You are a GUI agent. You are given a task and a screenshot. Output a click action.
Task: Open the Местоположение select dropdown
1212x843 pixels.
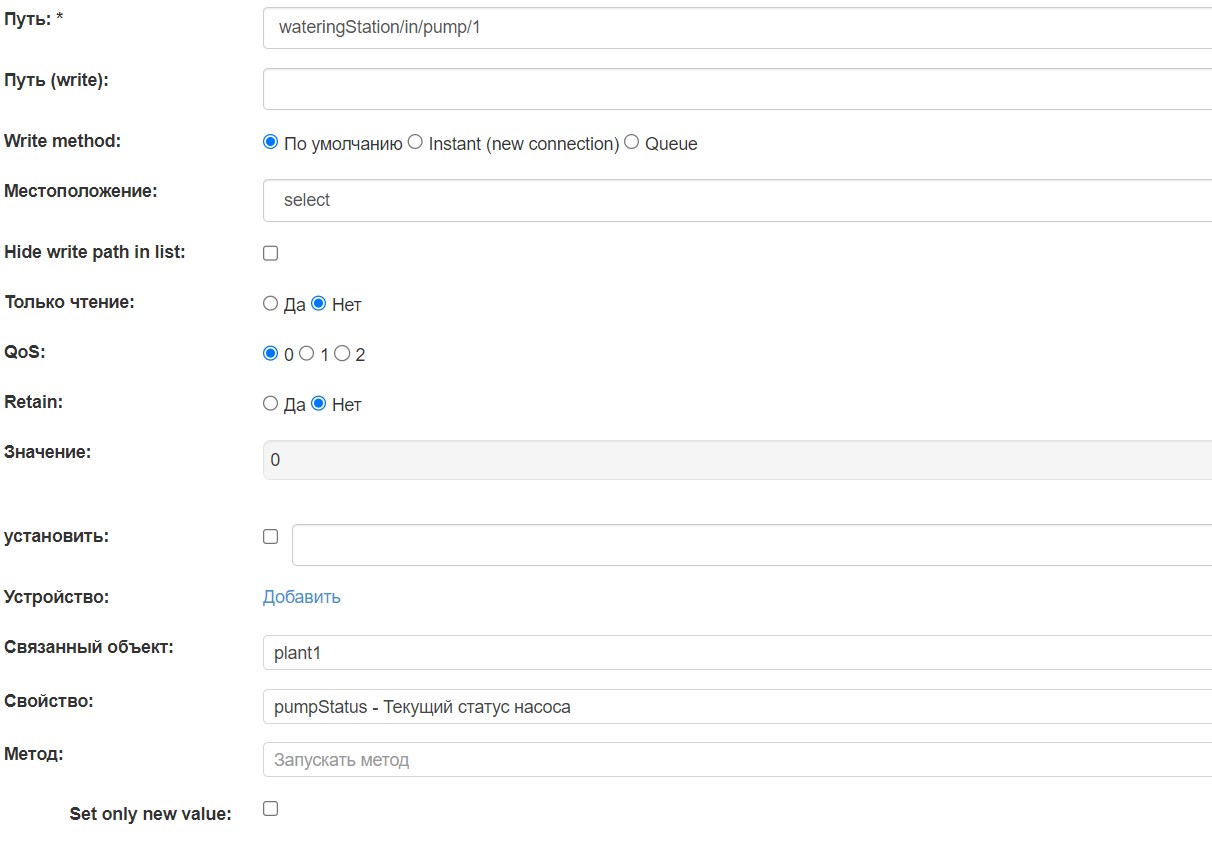[600, 199]
